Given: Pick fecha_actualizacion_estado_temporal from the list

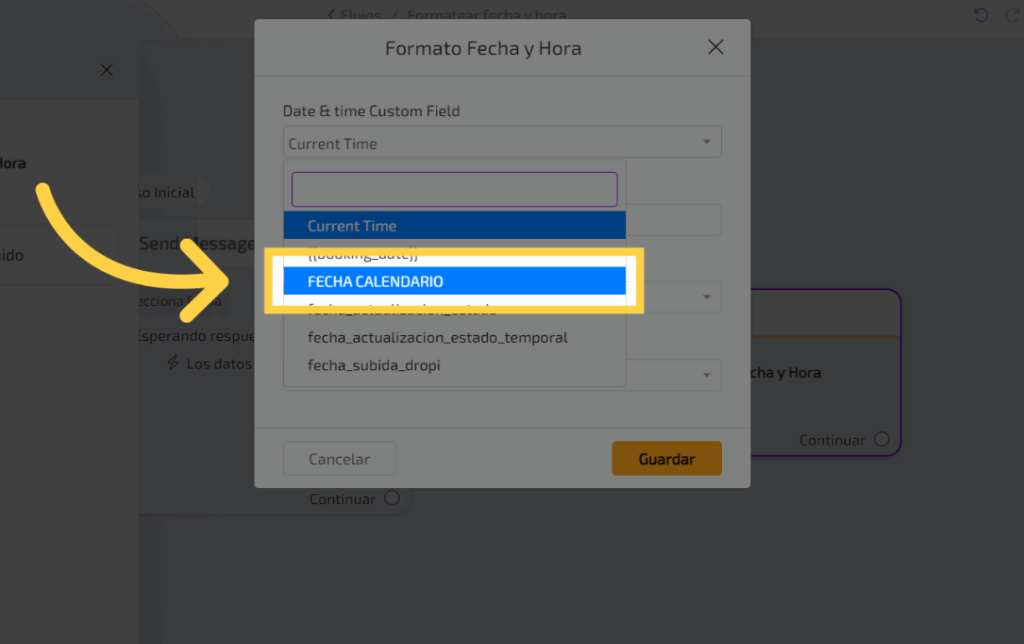Looking at the screenshot, I should tap(438, 337).
